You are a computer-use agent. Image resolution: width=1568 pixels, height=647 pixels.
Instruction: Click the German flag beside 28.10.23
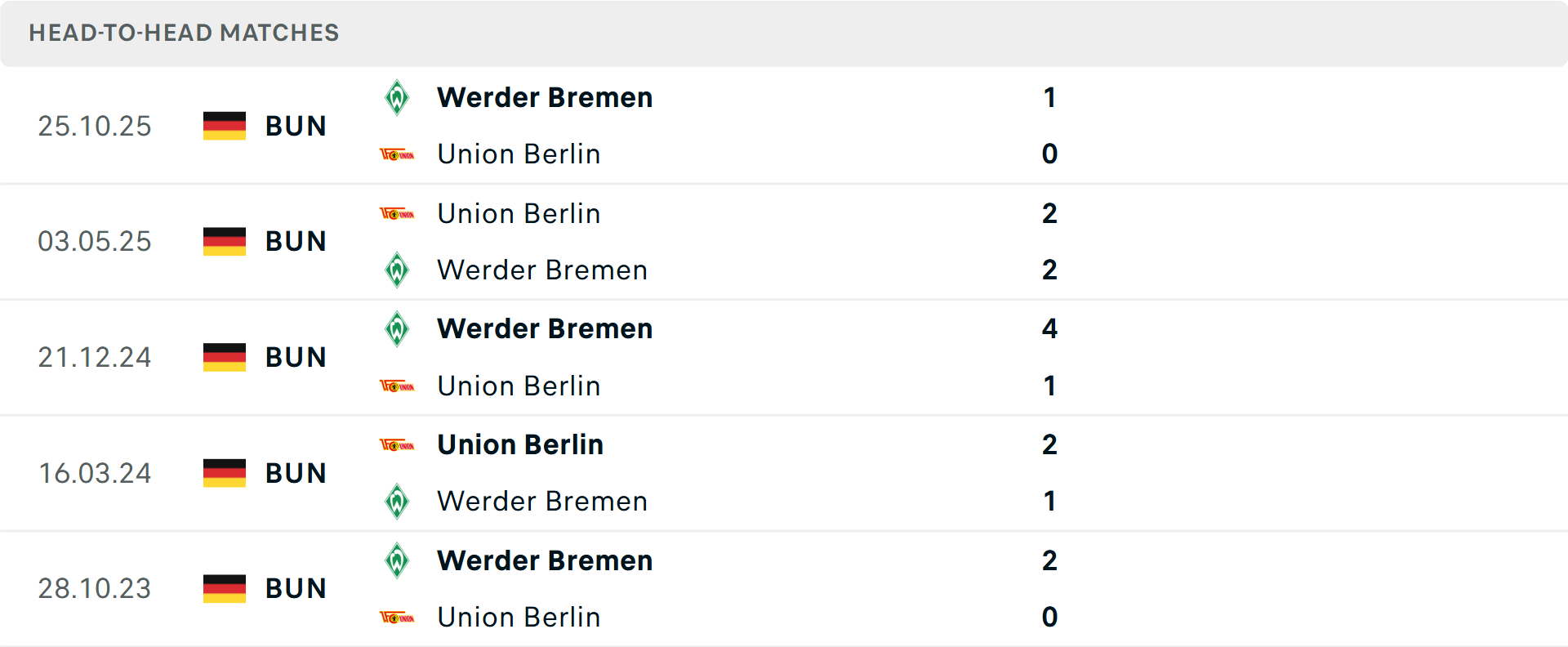224,588
